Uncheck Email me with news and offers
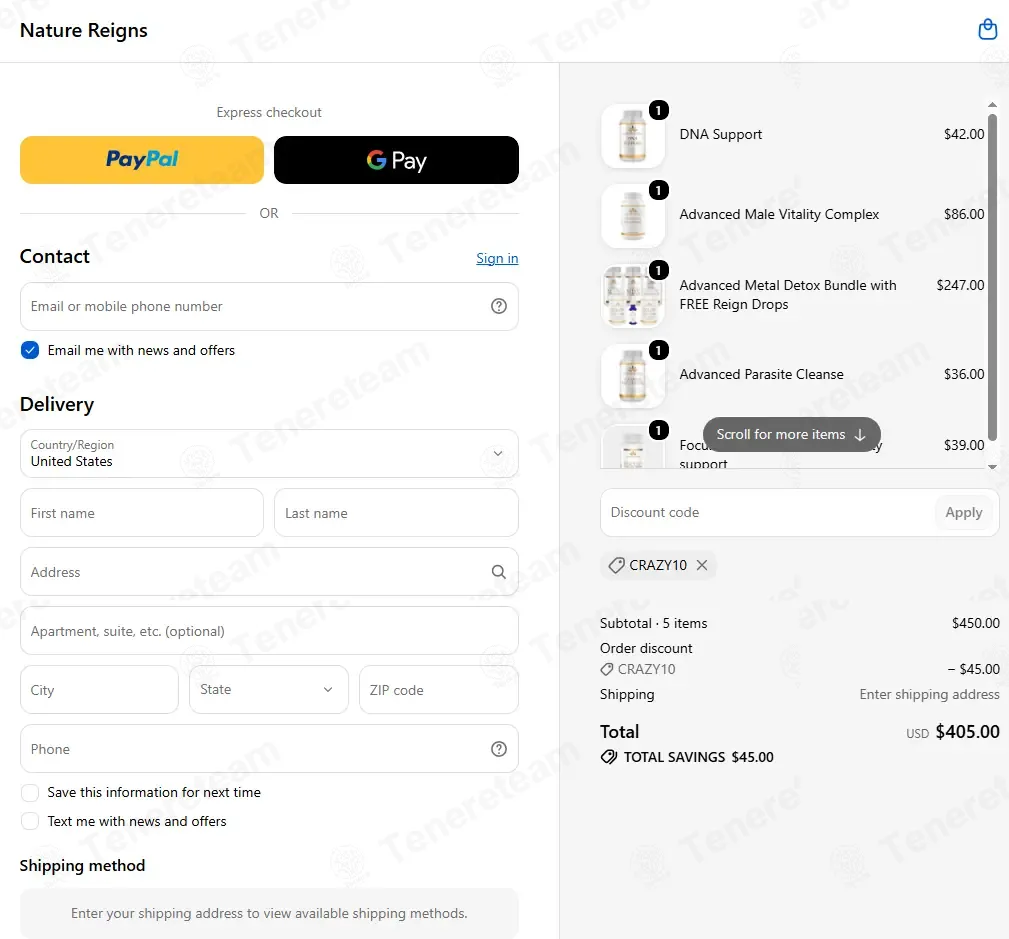This screenshot has height=939, width=1009. coord(30,350)
